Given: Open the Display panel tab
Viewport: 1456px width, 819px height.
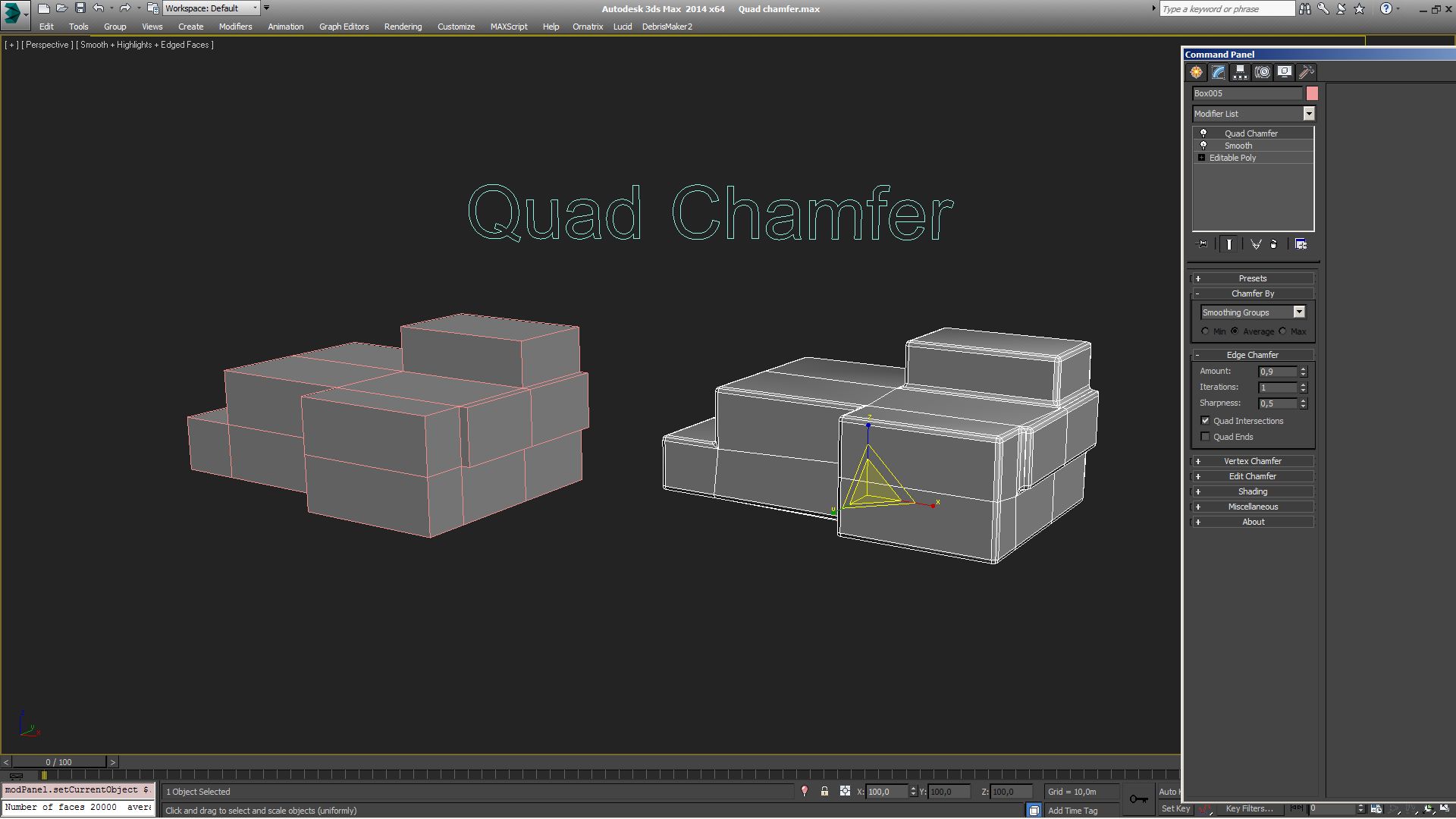Looking at the screenshot, I should [1284, 72].
